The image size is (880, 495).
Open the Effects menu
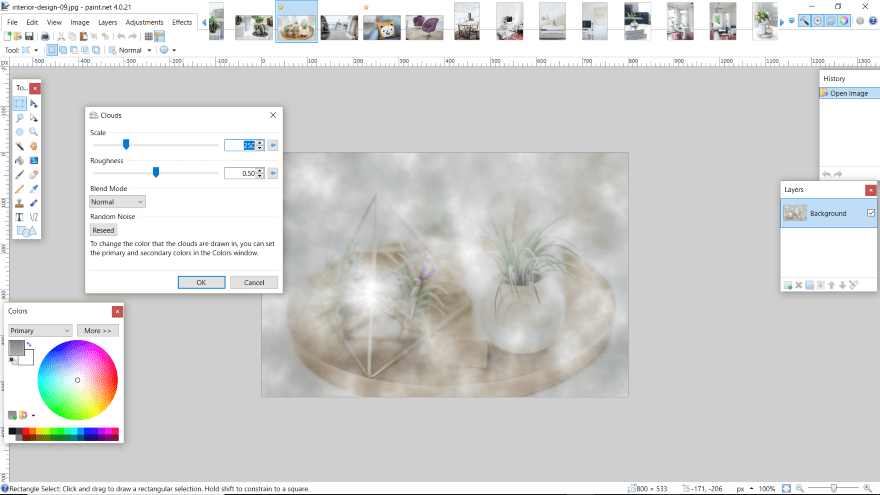(182, 22)
